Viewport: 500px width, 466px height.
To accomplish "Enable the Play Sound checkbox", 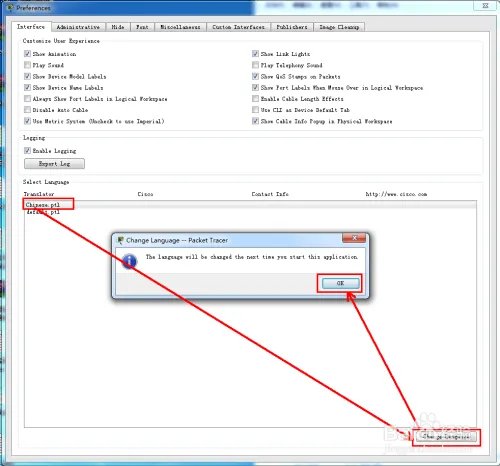I will (x=27, y=65).
